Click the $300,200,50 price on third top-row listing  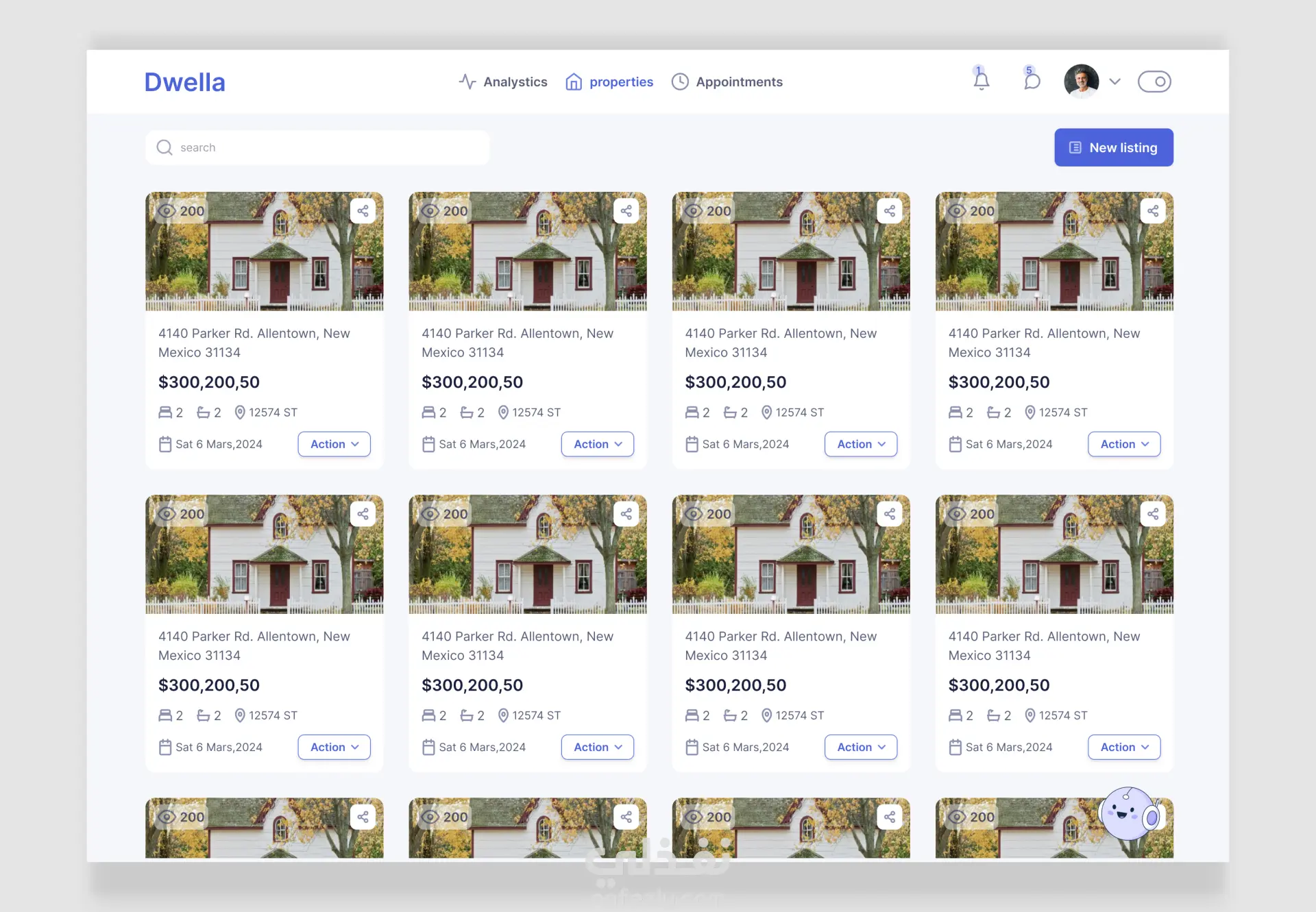[x=735, y=382]
